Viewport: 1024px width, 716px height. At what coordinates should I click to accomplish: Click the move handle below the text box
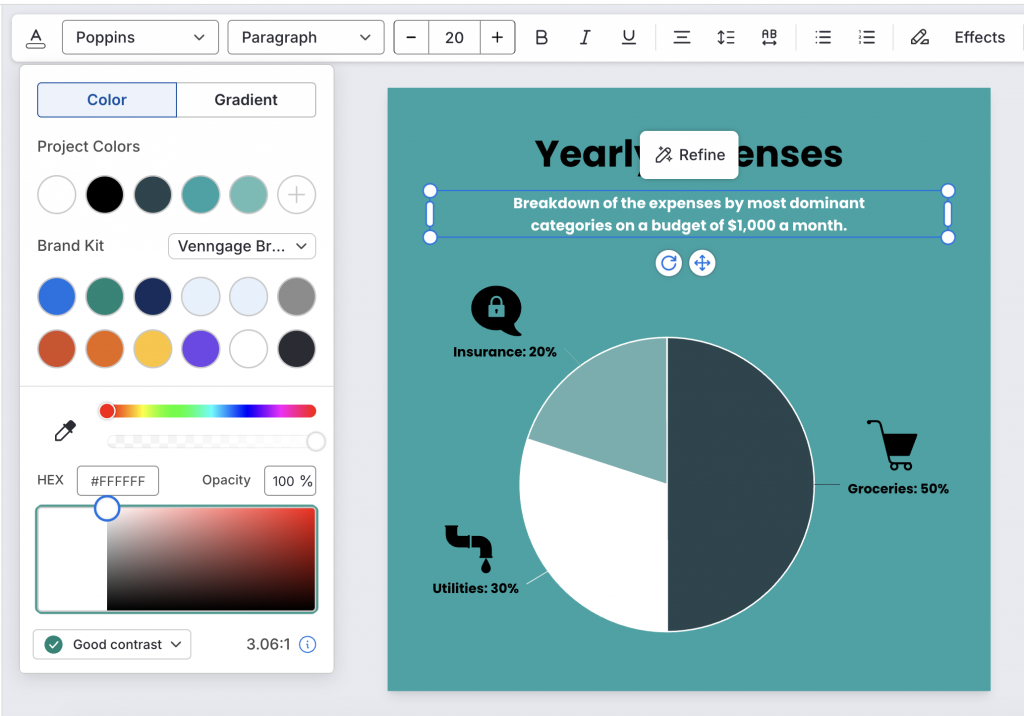(x=702, y=263)
